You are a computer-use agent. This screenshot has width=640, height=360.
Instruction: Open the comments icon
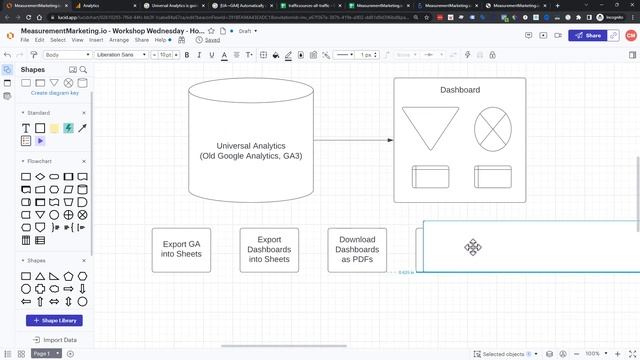point(529,36)
